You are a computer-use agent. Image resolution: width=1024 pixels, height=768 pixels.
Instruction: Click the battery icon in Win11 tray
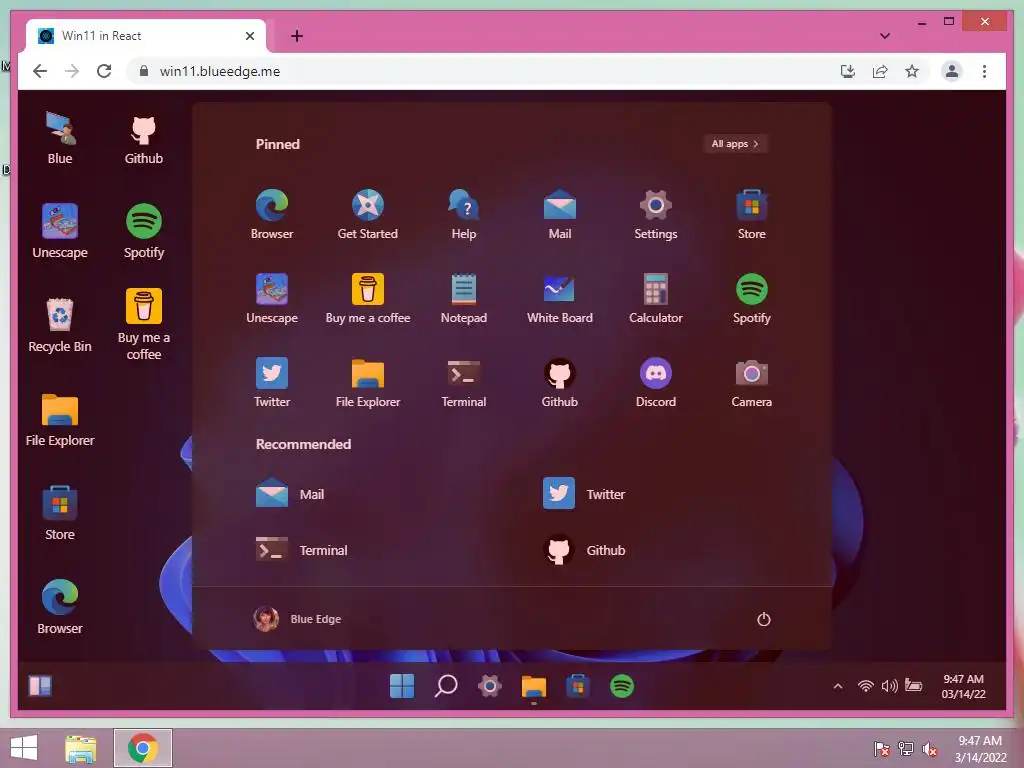coord(914,686)
